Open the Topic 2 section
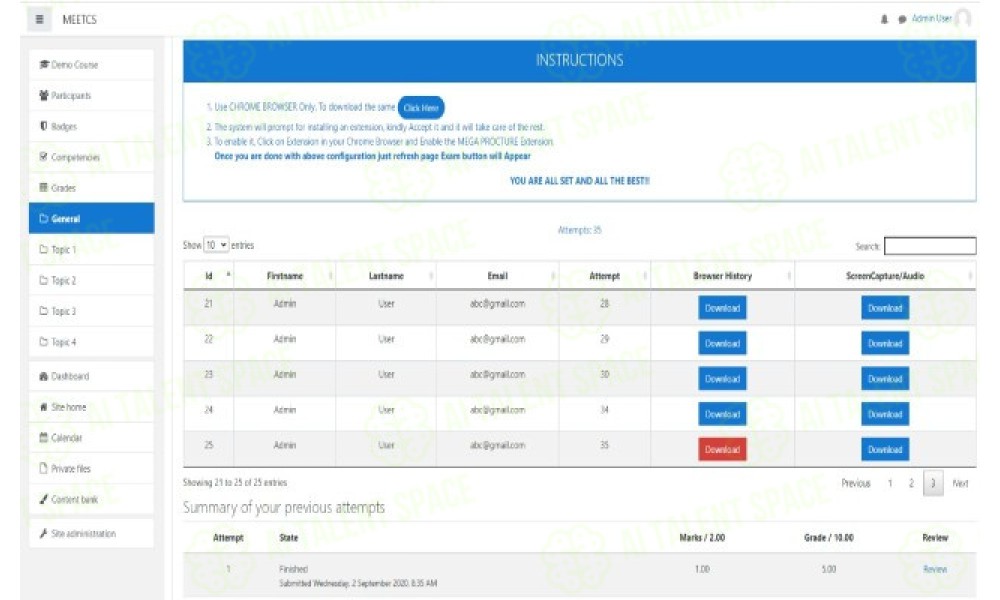This screenshot has width=1000, height=600. click(91, 280)
